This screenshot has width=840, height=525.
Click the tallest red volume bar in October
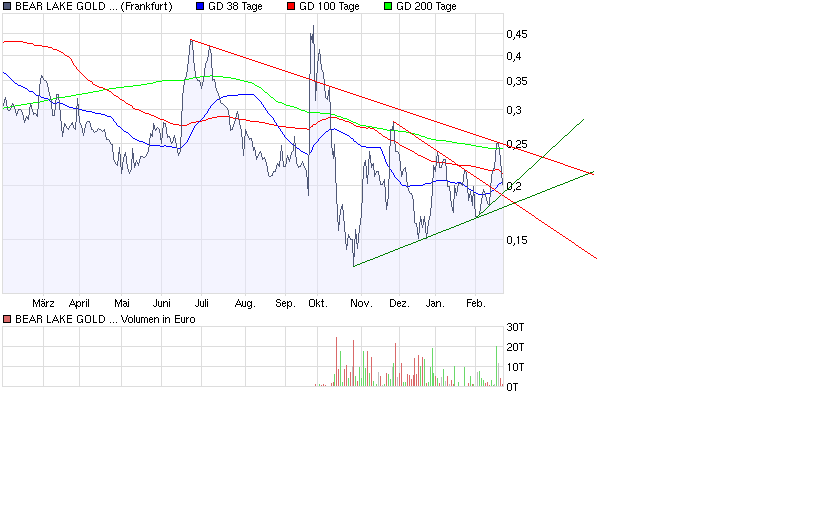(336, 362)
